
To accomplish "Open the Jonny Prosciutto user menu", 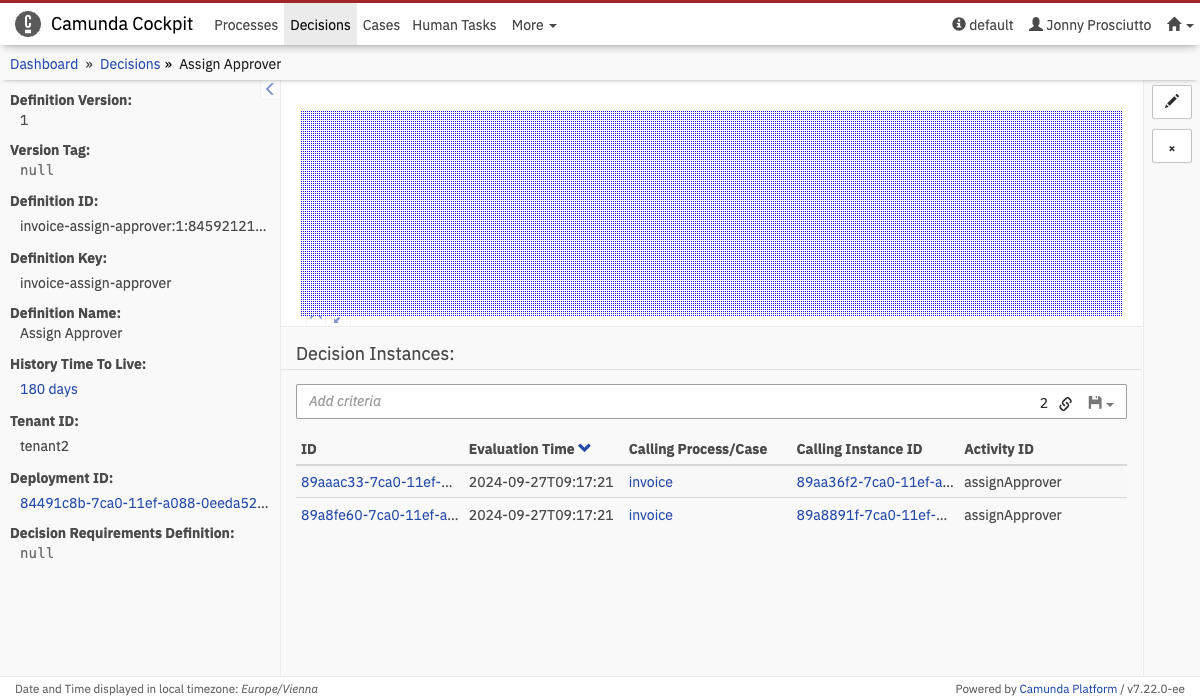I will point(1090,25).
